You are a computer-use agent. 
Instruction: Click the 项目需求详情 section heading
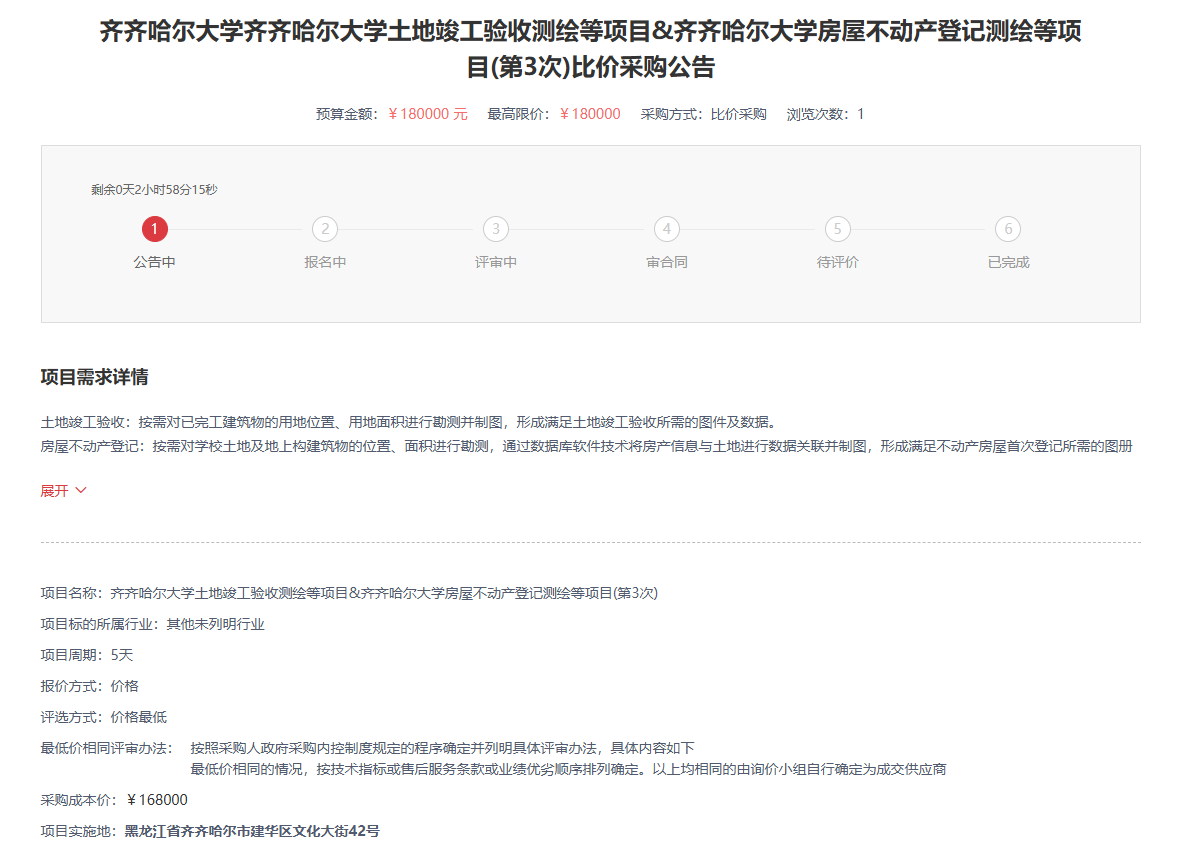click(94, 377)
